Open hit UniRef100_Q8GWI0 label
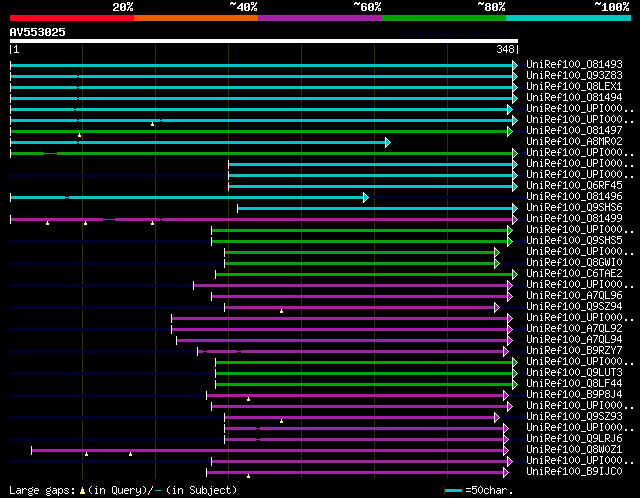This screenshot has width=640, height=498. click(574, 263)
